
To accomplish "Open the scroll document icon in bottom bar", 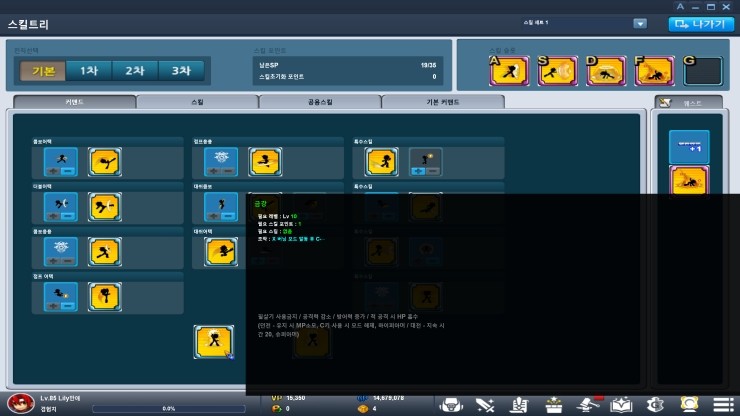I will click(519, 405).
